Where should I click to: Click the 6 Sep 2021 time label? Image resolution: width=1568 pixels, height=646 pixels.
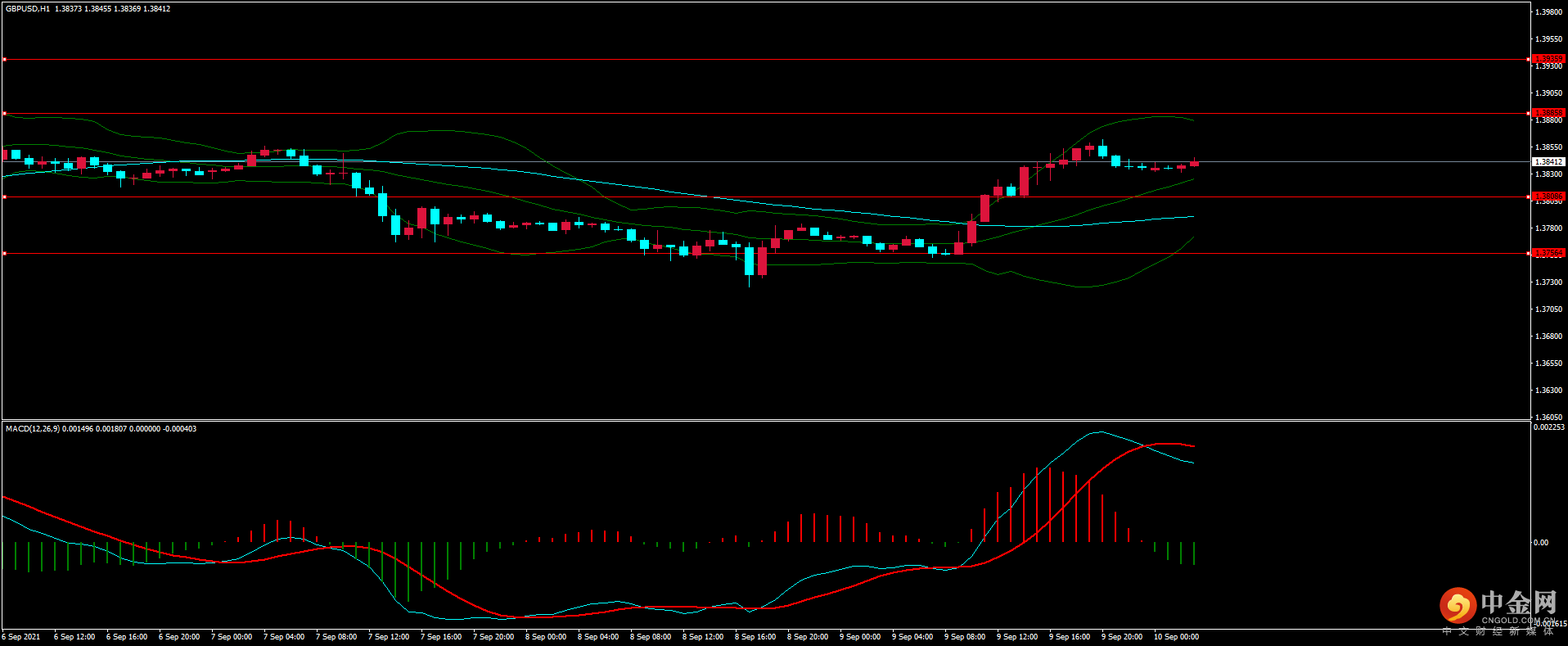(x=21, y=637)
